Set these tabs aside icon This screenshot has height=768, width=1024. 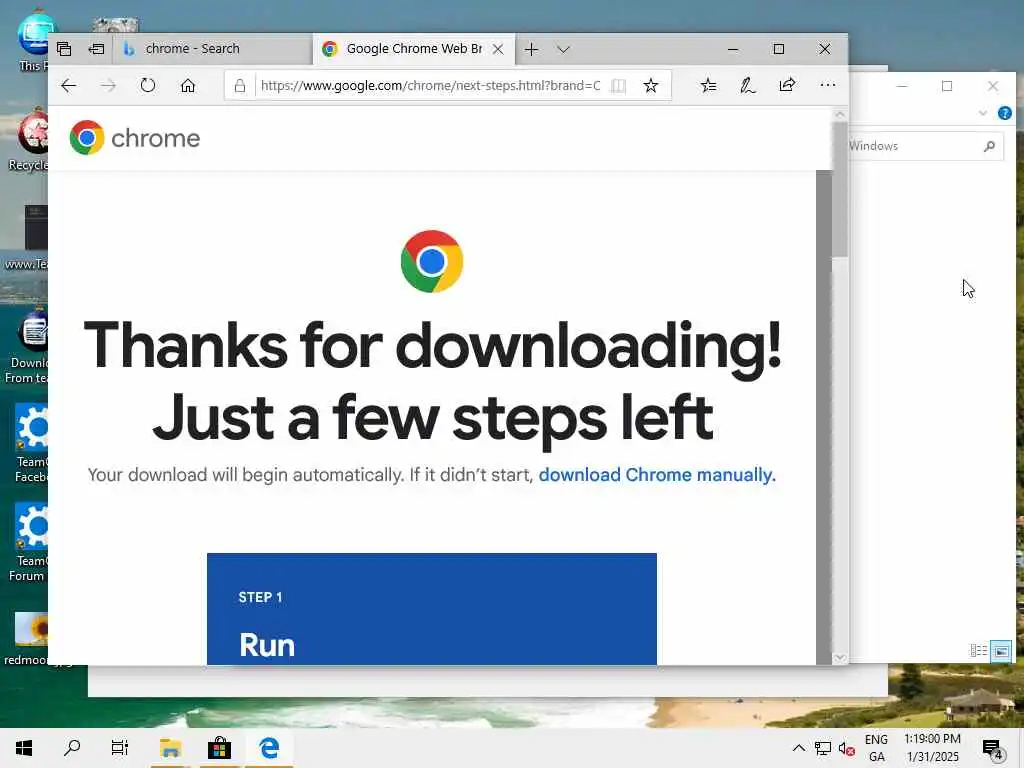coord(97,49)
